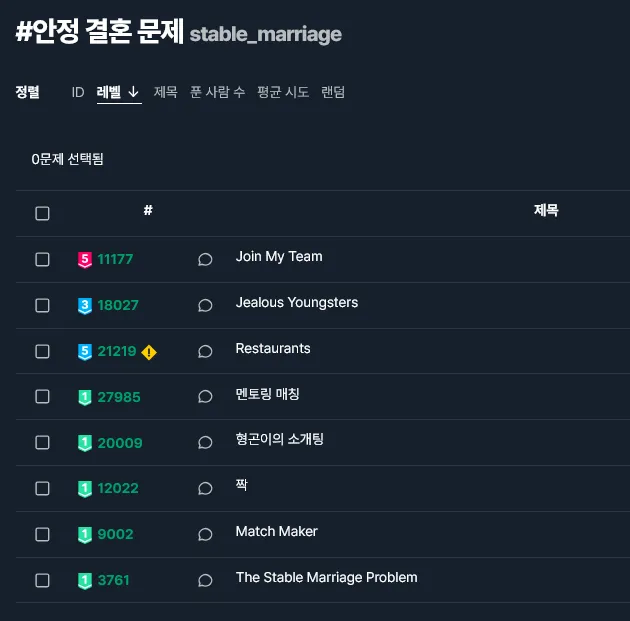Toggle the select-all checkbox in table header
This screenshot has width=630, height=621.
[42, 213]
